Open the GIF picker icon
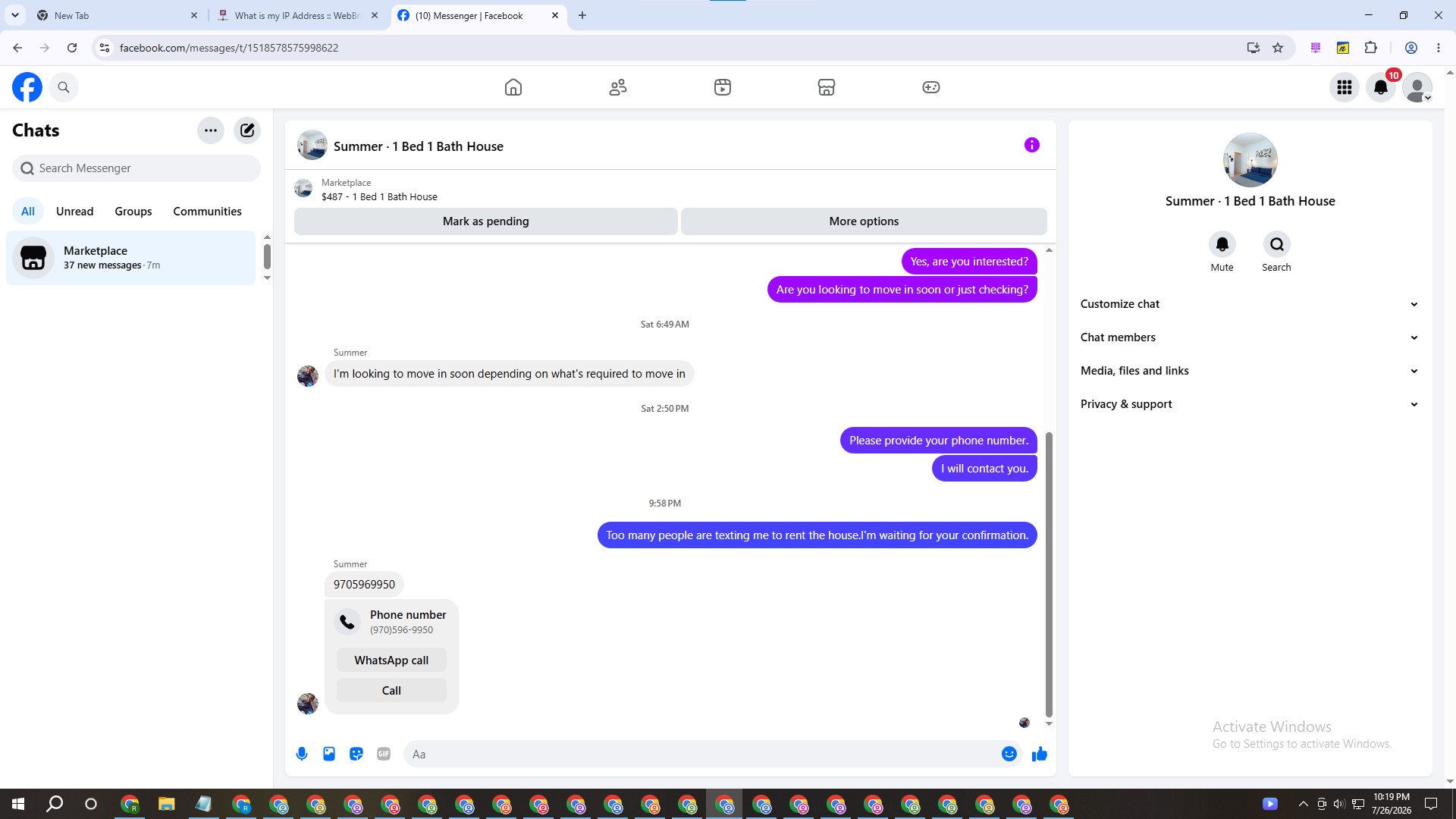Image resolution: width=1456 pixels, height=819 pixels. pyautogui.click(x=384, y=754)
